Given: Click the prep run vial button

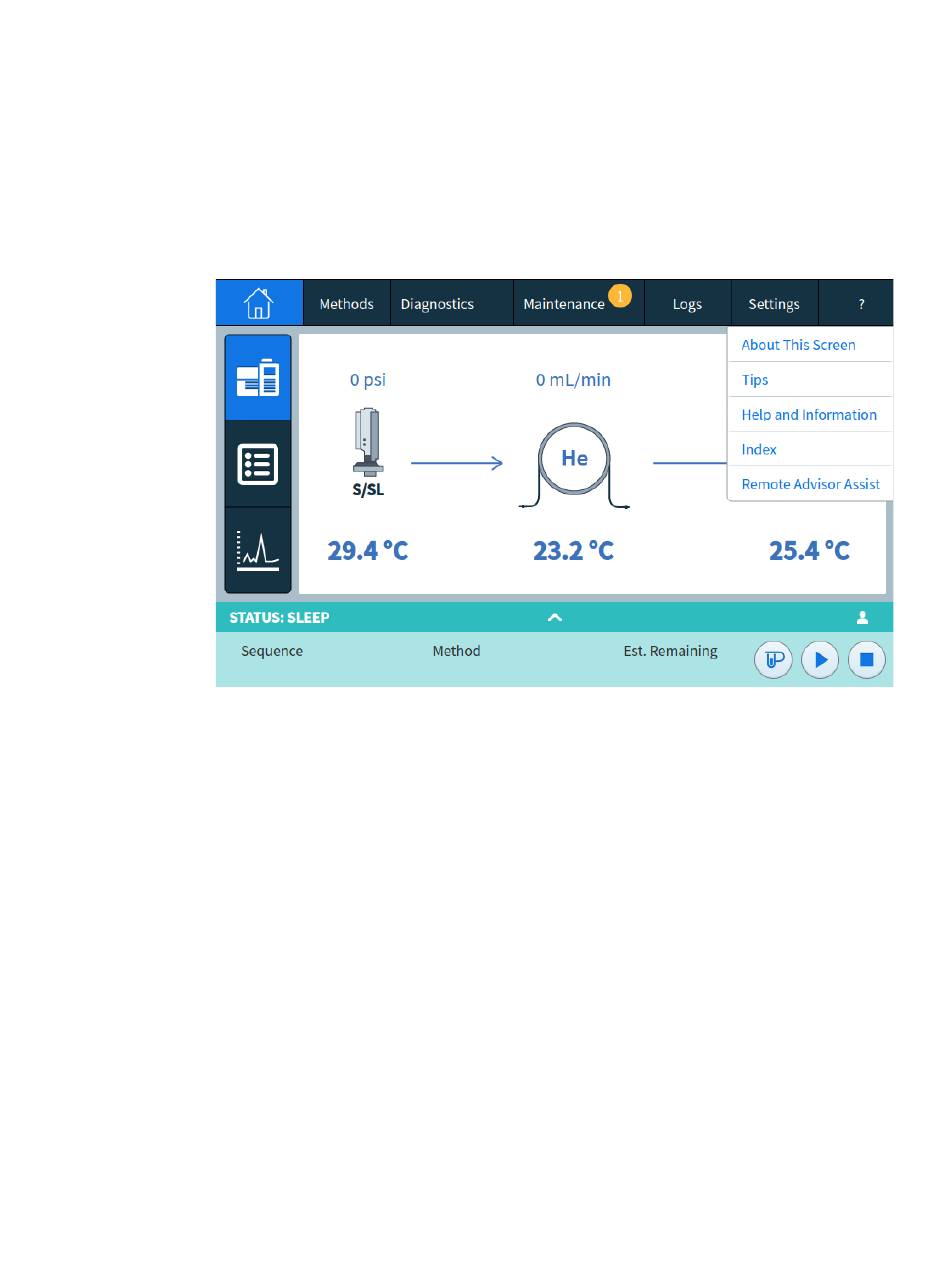Looking at the screenshot, I should (773, 660).
